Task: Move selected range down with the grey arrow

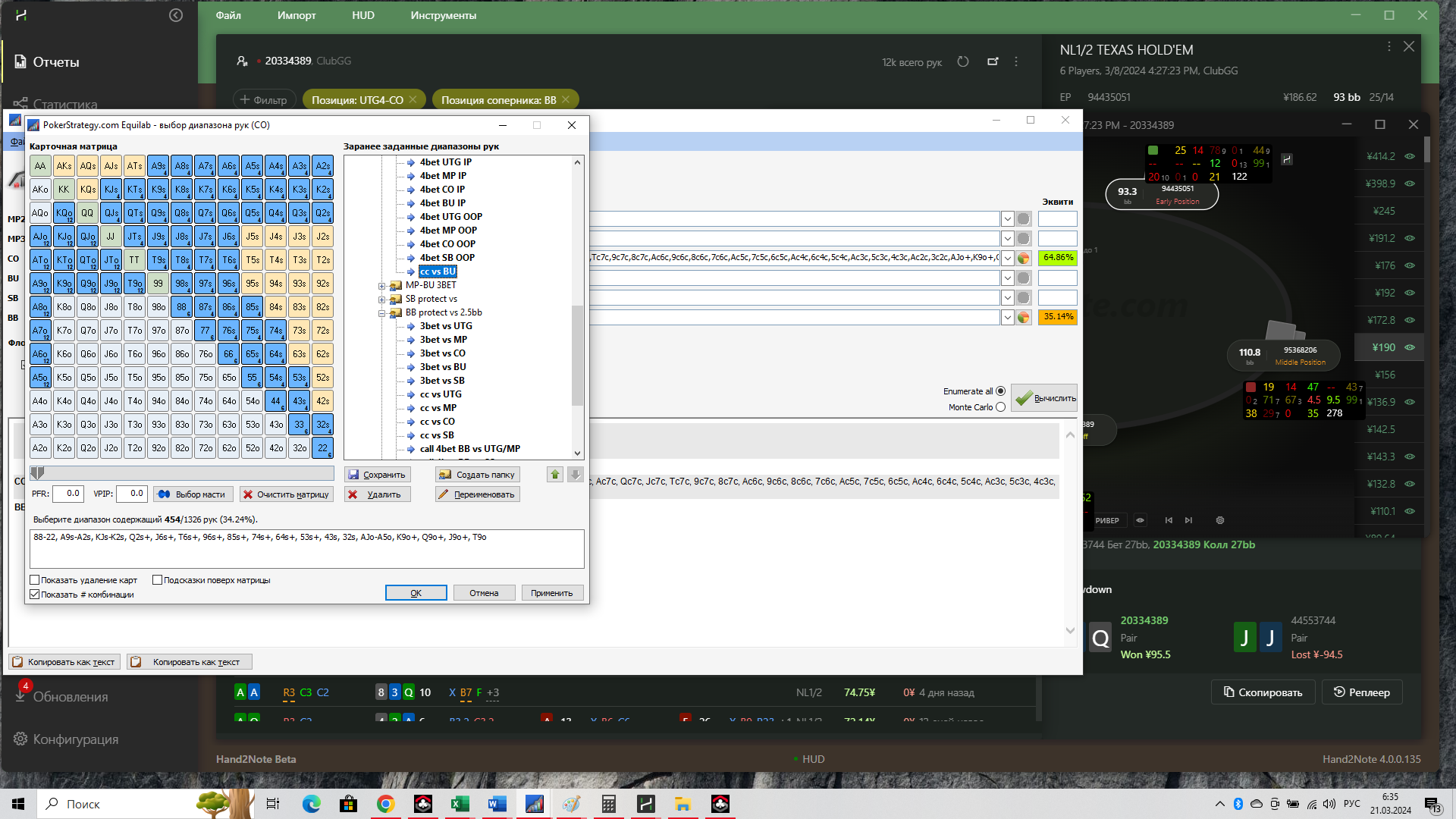Action: point(576,475)
